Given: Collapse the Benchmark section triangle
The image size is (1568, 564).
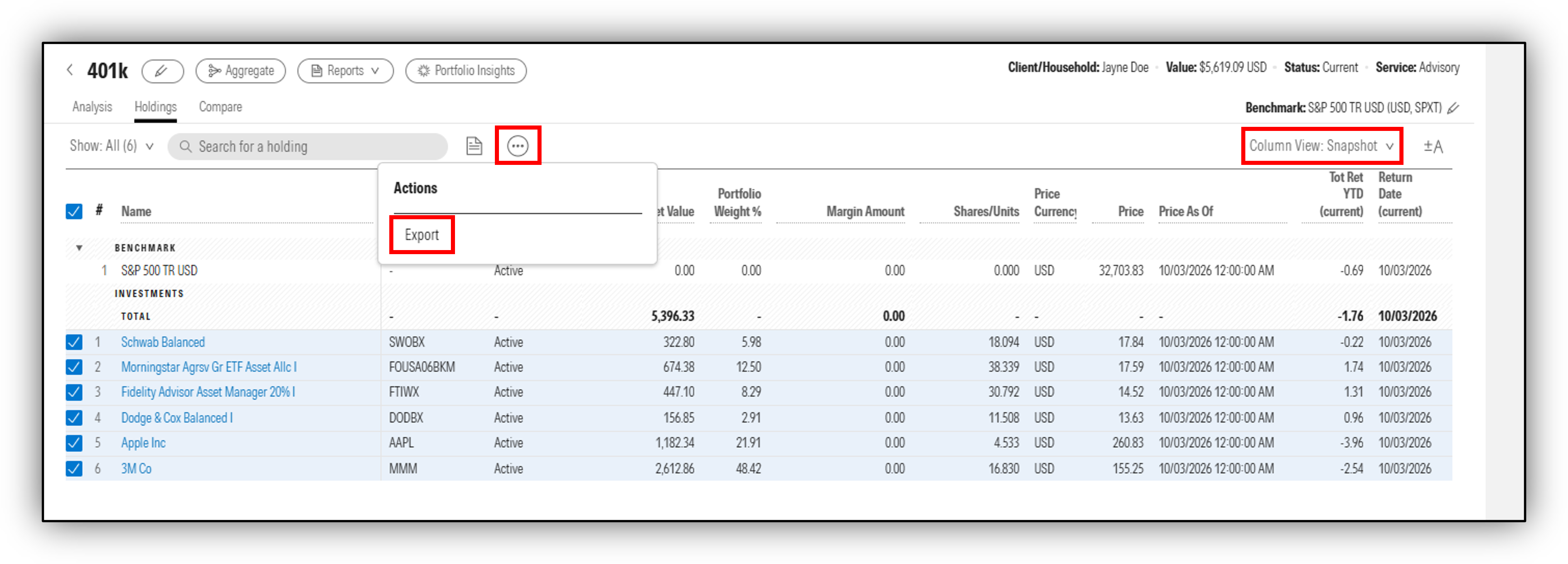Looking at the screenshot, I should [79, 248].
